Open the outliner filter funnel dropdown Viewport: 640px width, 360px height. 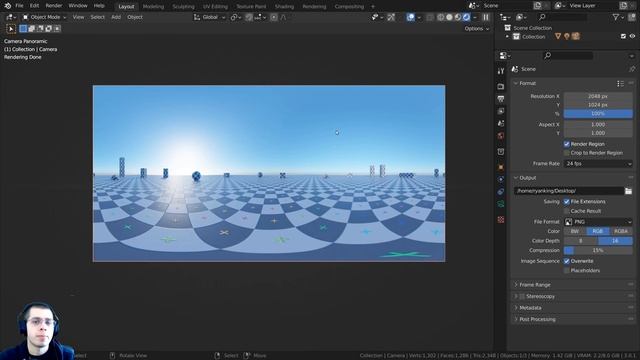[618, 17]
